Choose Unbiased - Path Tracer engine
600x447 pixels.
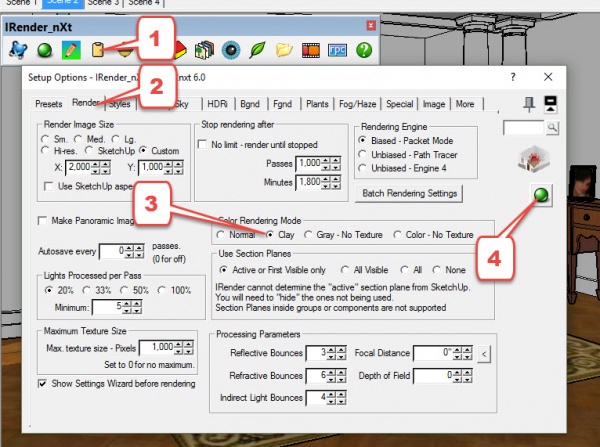point(363,155)
